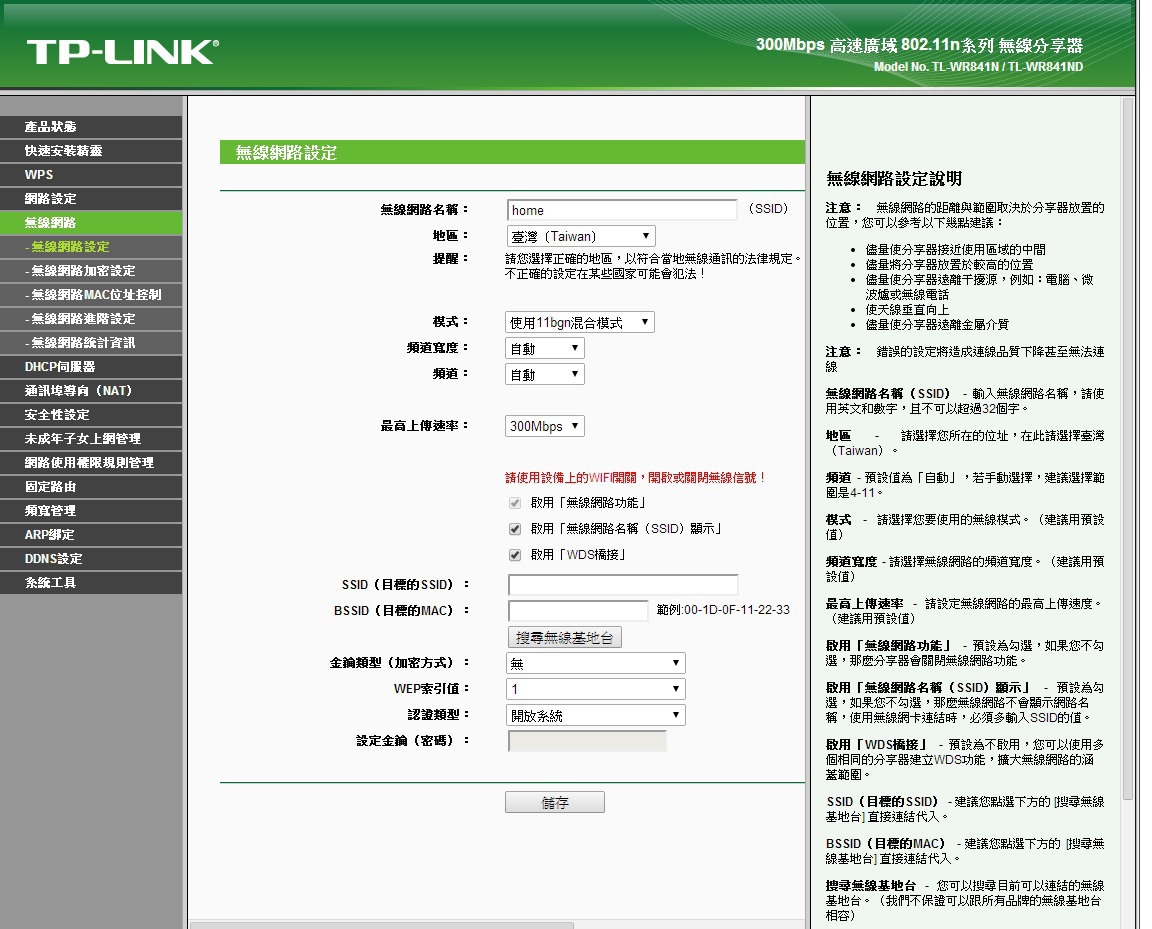Go to DHCP伺服器 menu
Screen dimensions: 1152x929
click(x=91, y=367)
